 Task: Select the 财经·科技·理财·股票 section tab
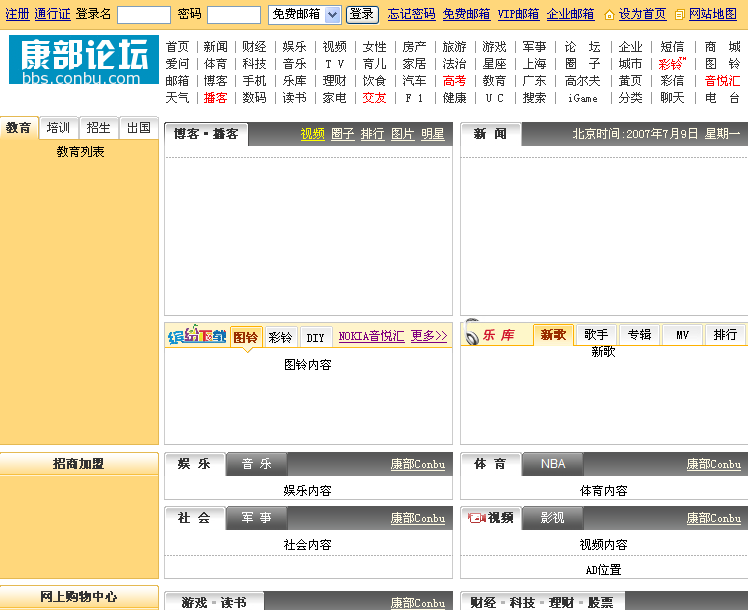point(542,602)
